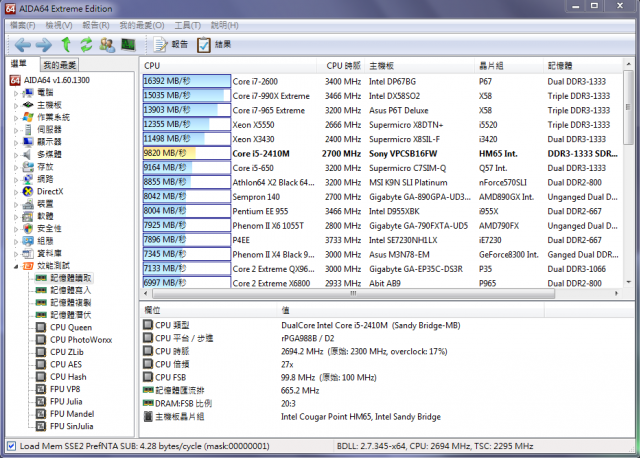Click the 主機板 column header
The image size is (640, 458).
click(x=420, y=65)
